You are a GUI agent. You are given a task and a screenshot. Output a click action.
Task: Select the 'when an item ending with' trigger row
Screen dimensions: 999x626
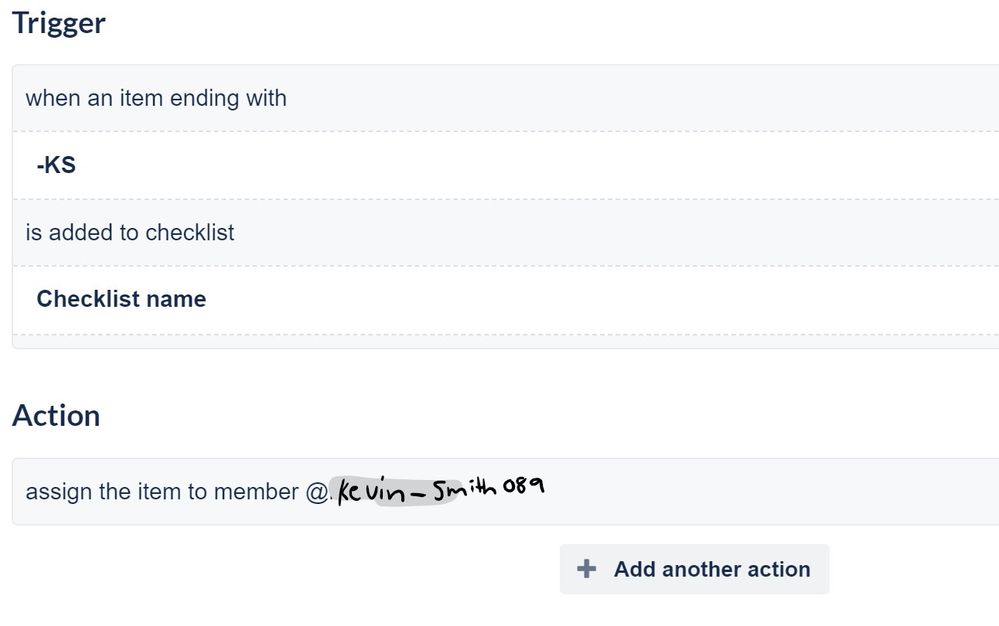pos(506,98)
